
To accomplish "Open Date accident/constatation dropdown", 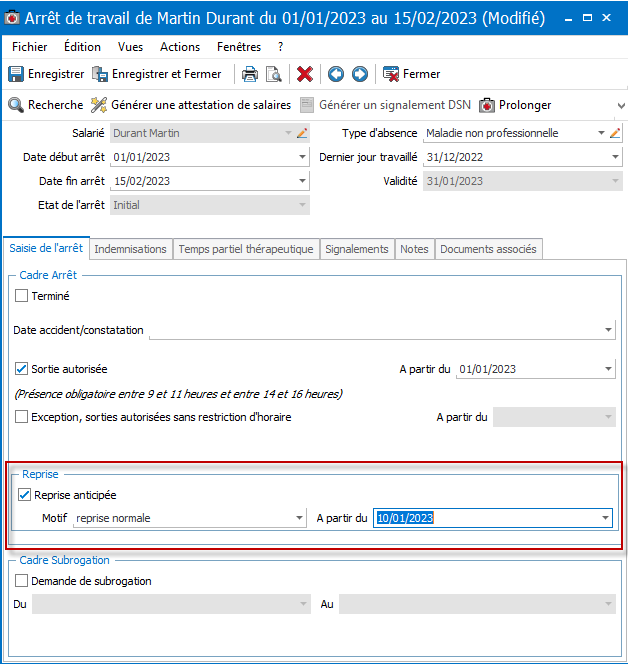I will click(608, 329).
